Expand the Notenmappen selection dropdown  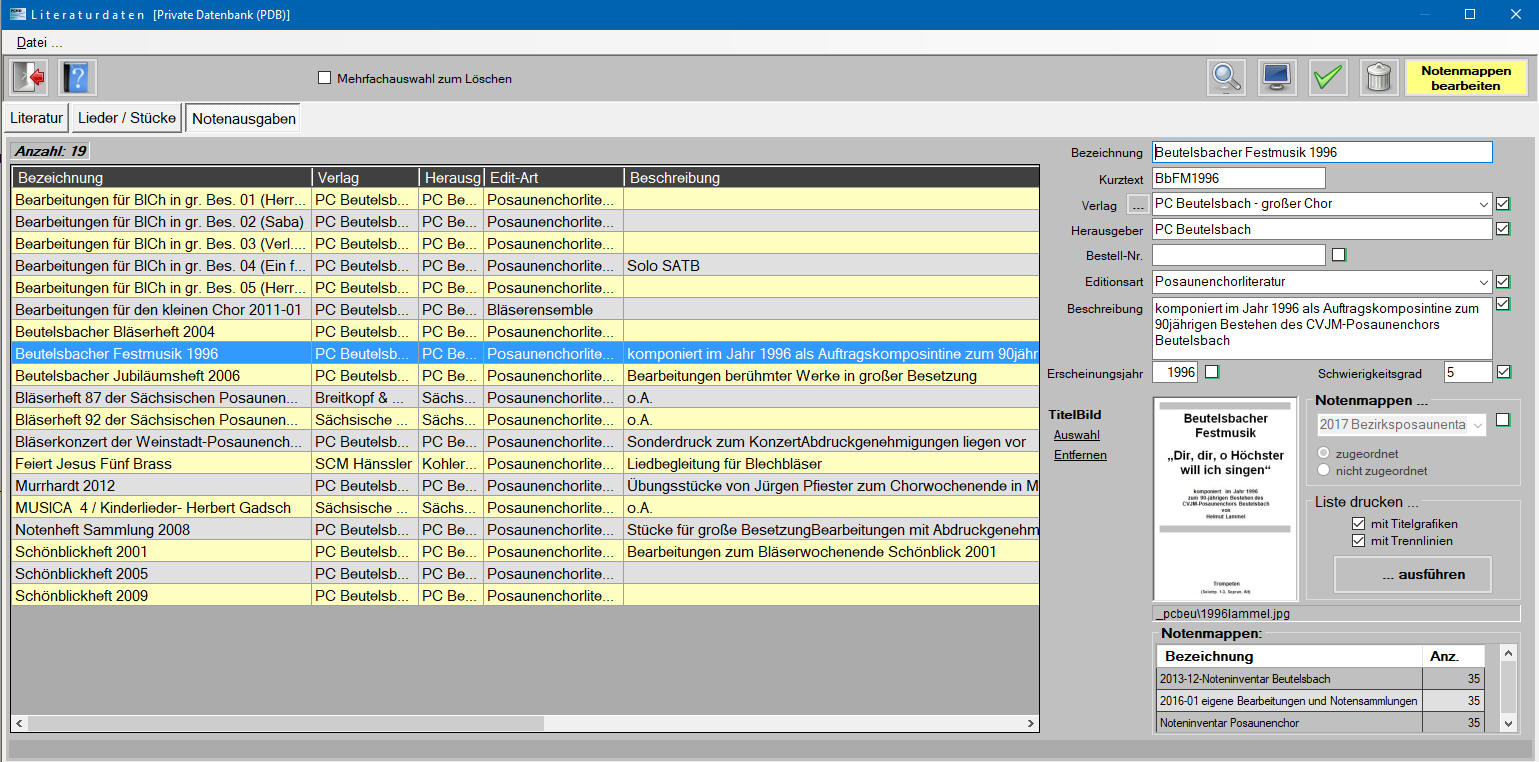click(x=1476, y=425)
